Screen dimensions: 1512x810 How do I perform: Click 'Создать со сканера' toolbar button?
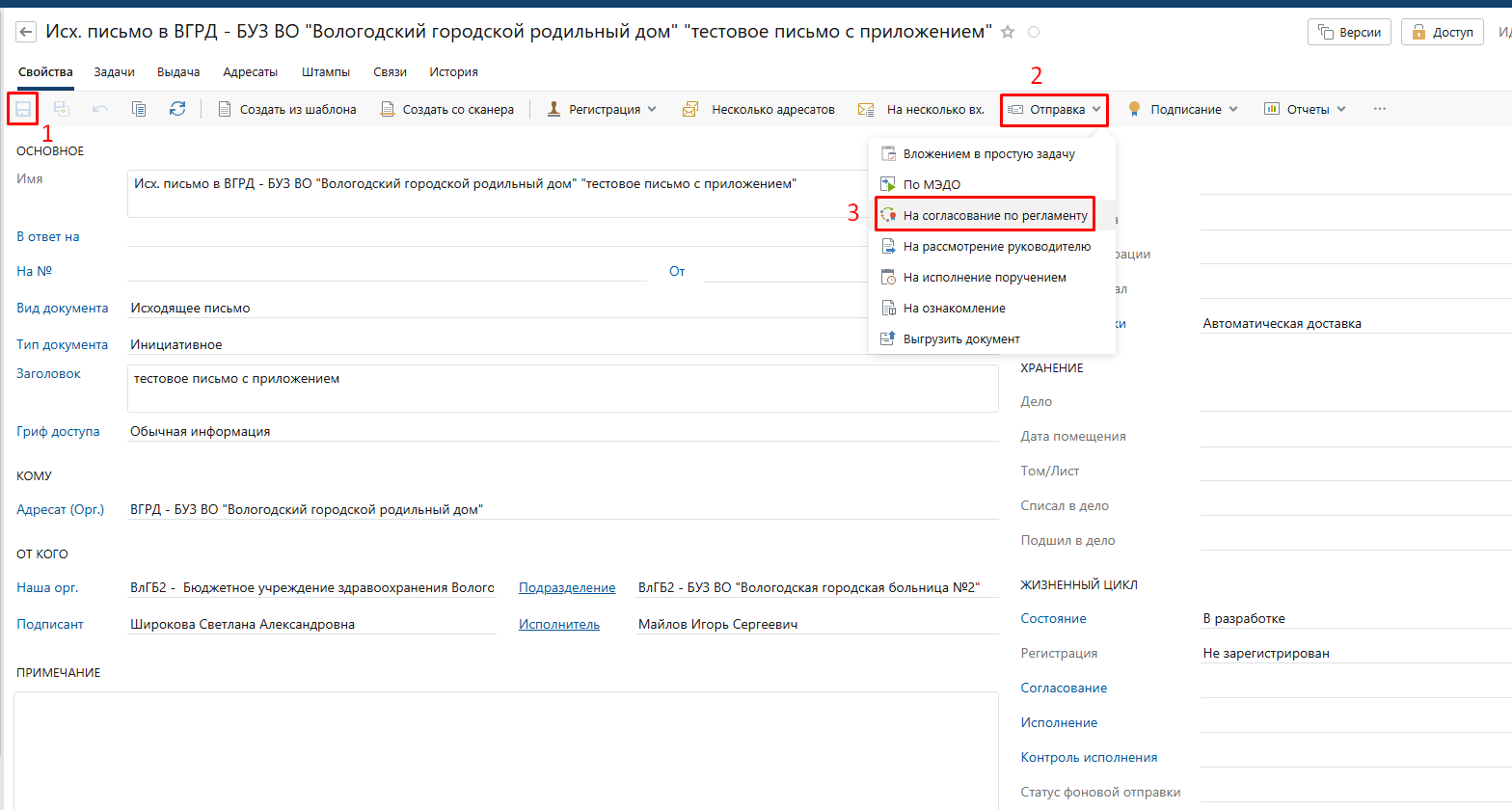click(447, 109)
